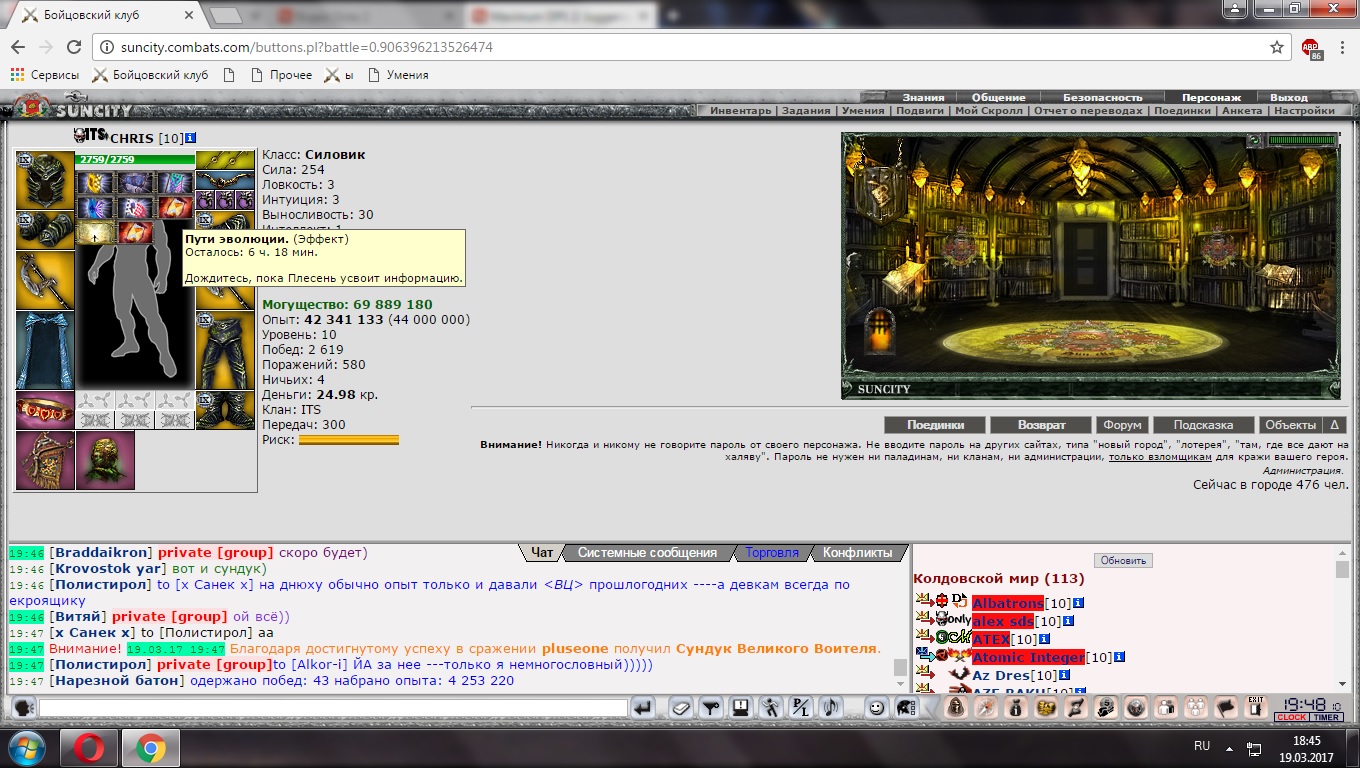Open Chrome from the Windows taskbar

[151, 747]
